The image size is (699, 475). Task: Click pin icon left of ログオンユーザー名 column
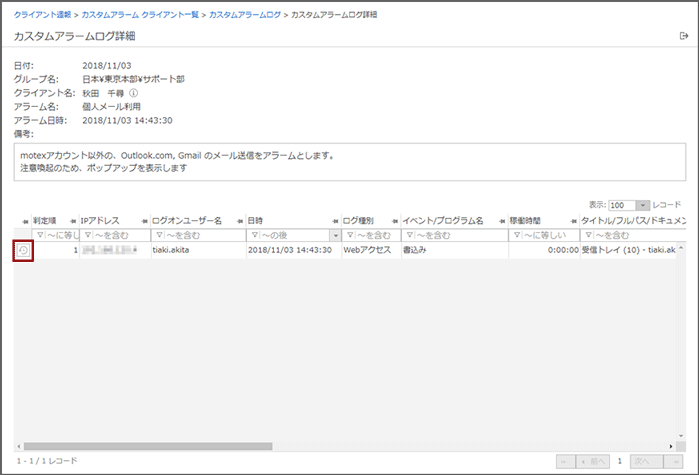pyautogui.click(x=145, y=220)
